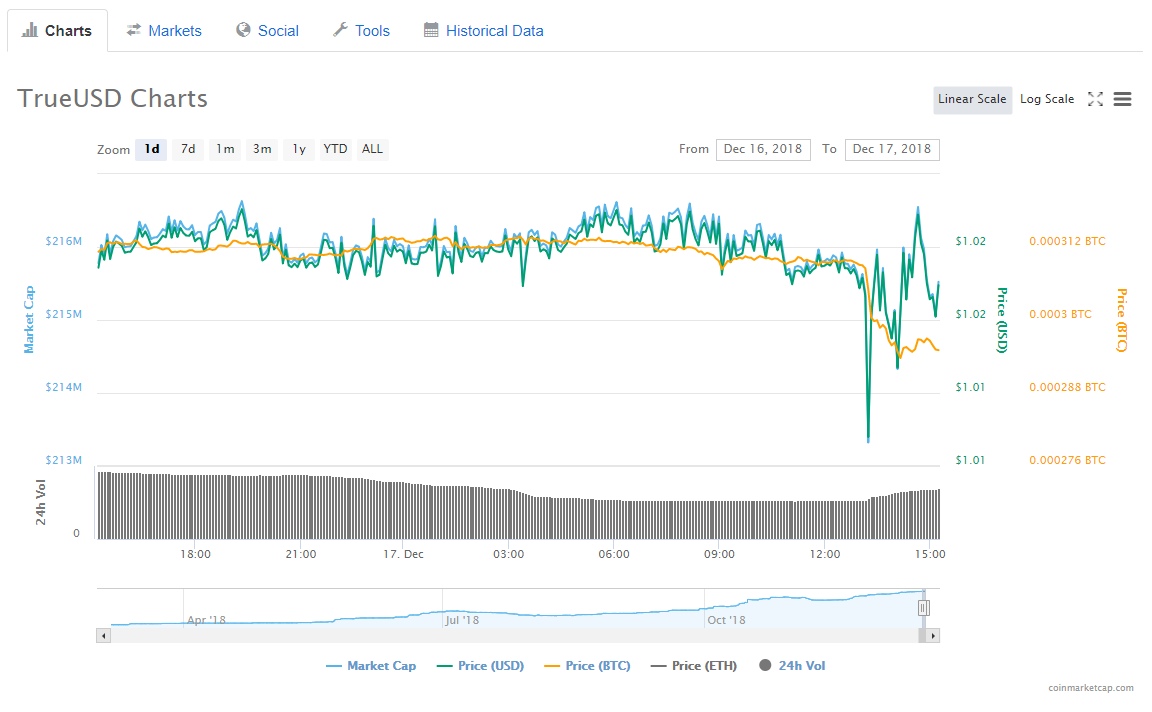This screenshot has width=1152, height=712.
Task: Open the chart hamburger menu
Action: pyautogui.click(x=1122, y=99)
